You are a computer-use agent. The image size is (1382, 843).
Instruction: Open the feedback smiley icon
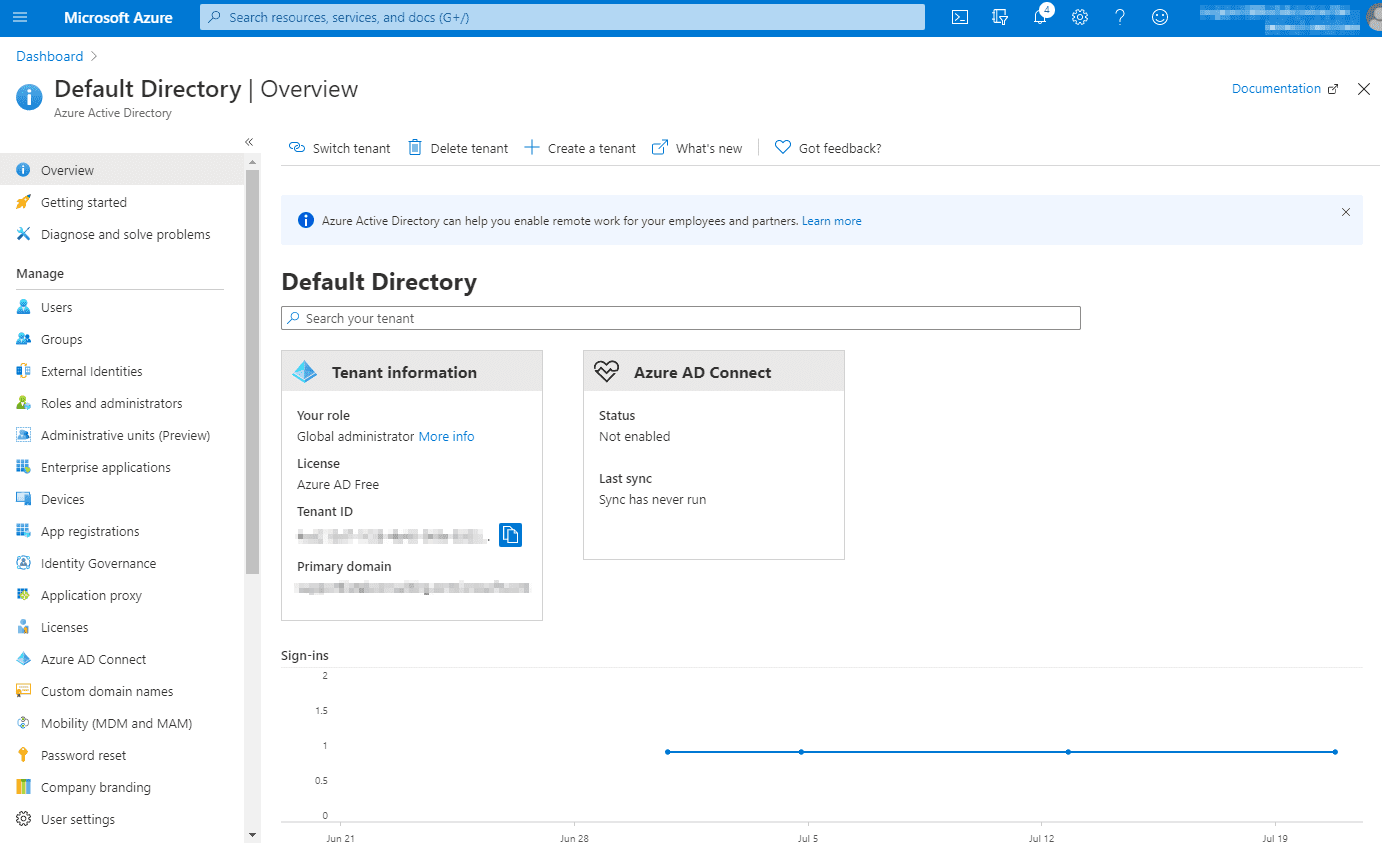[1160, 17]
